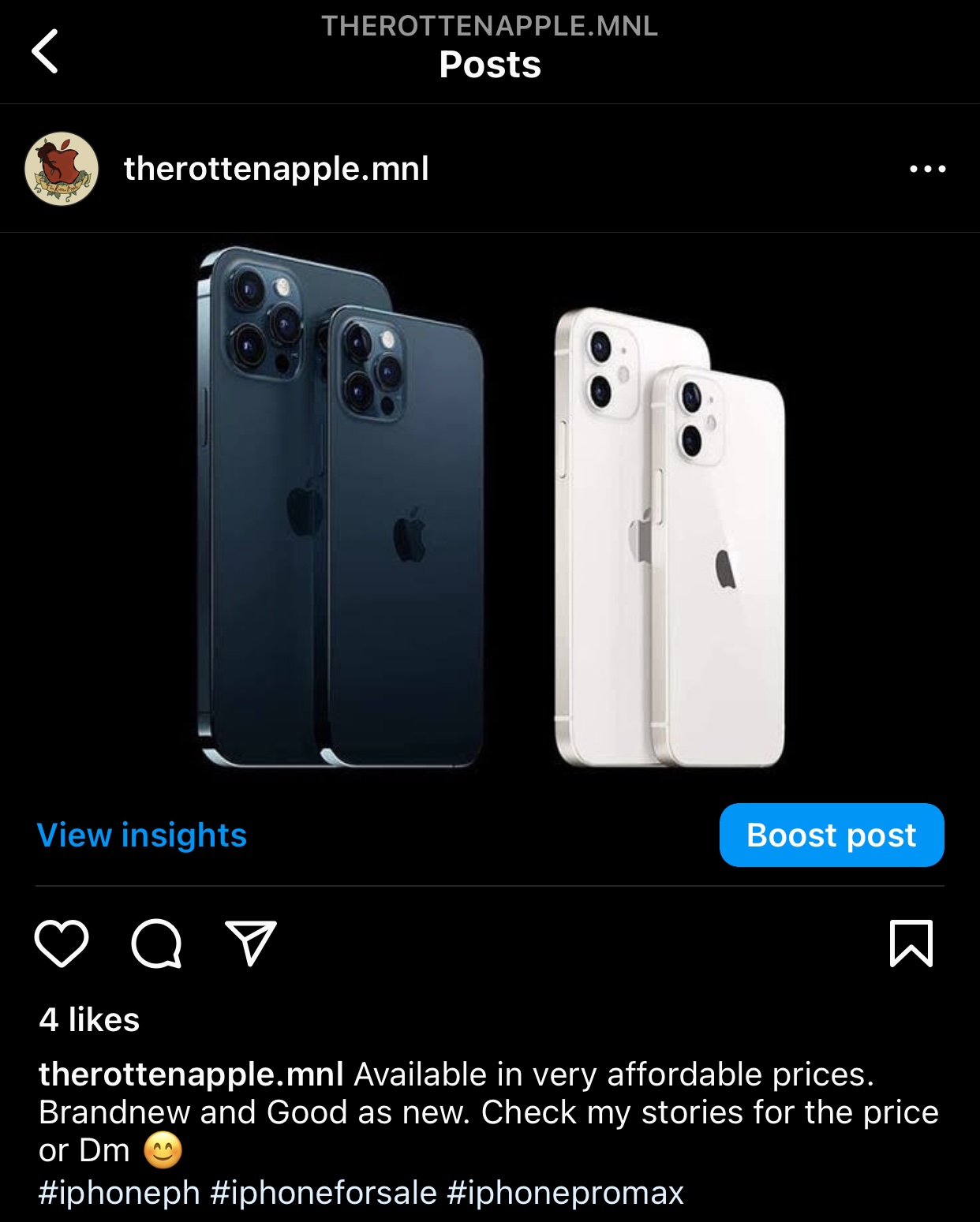Save post with bookmark icon
Screen dimensions: 980x1222
point(911,943)
